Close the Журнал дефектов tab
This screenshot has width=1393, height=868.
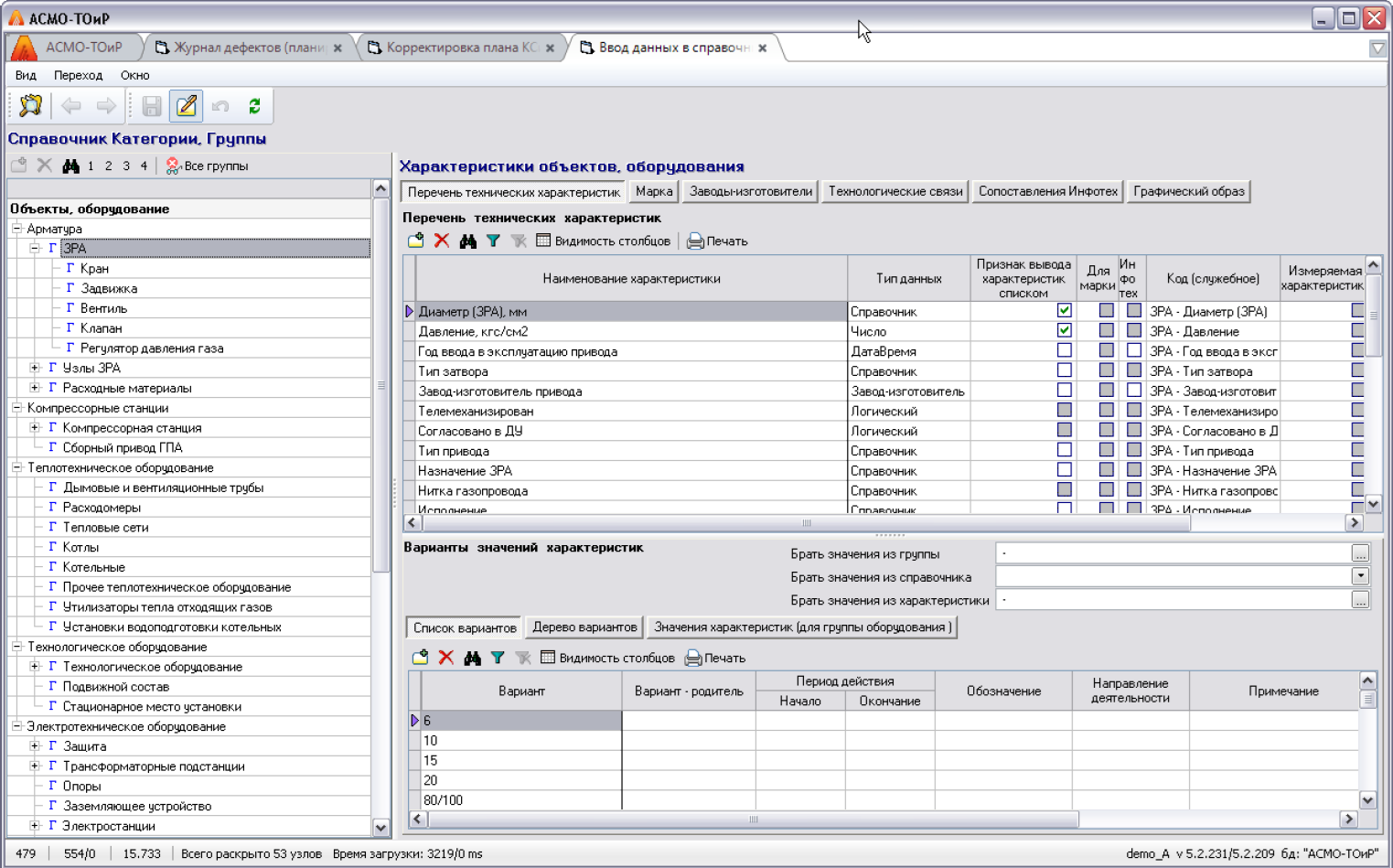[338, 48]
